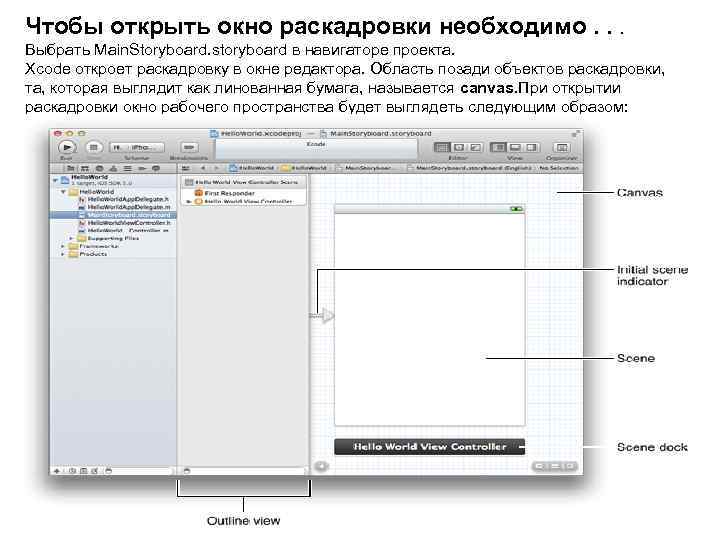This screenshot has height=540, width=720.
Task: Go back with jump bar arrow
Action: [203, 168]
